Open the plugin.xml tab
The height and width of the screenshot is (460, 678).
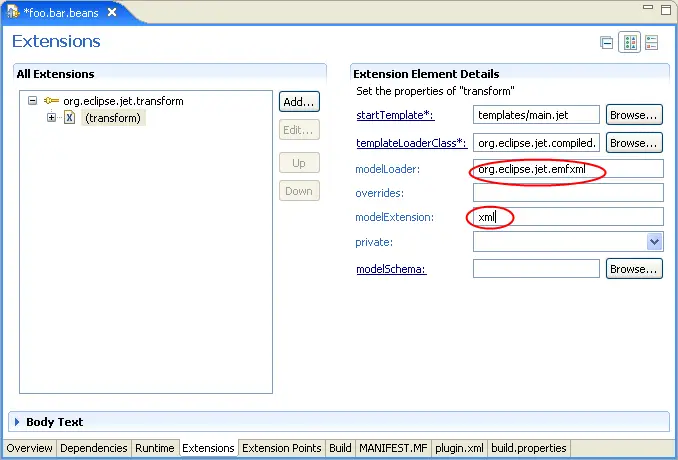click(460, 449)
